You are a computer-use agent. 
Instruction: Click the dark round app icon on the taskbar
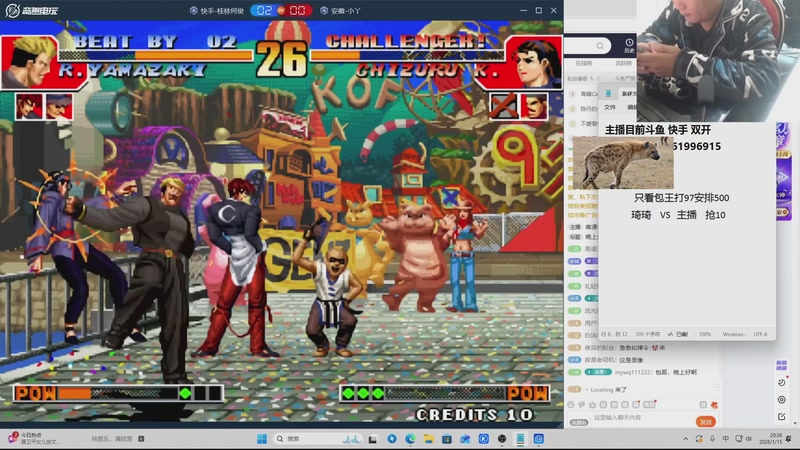502,439
